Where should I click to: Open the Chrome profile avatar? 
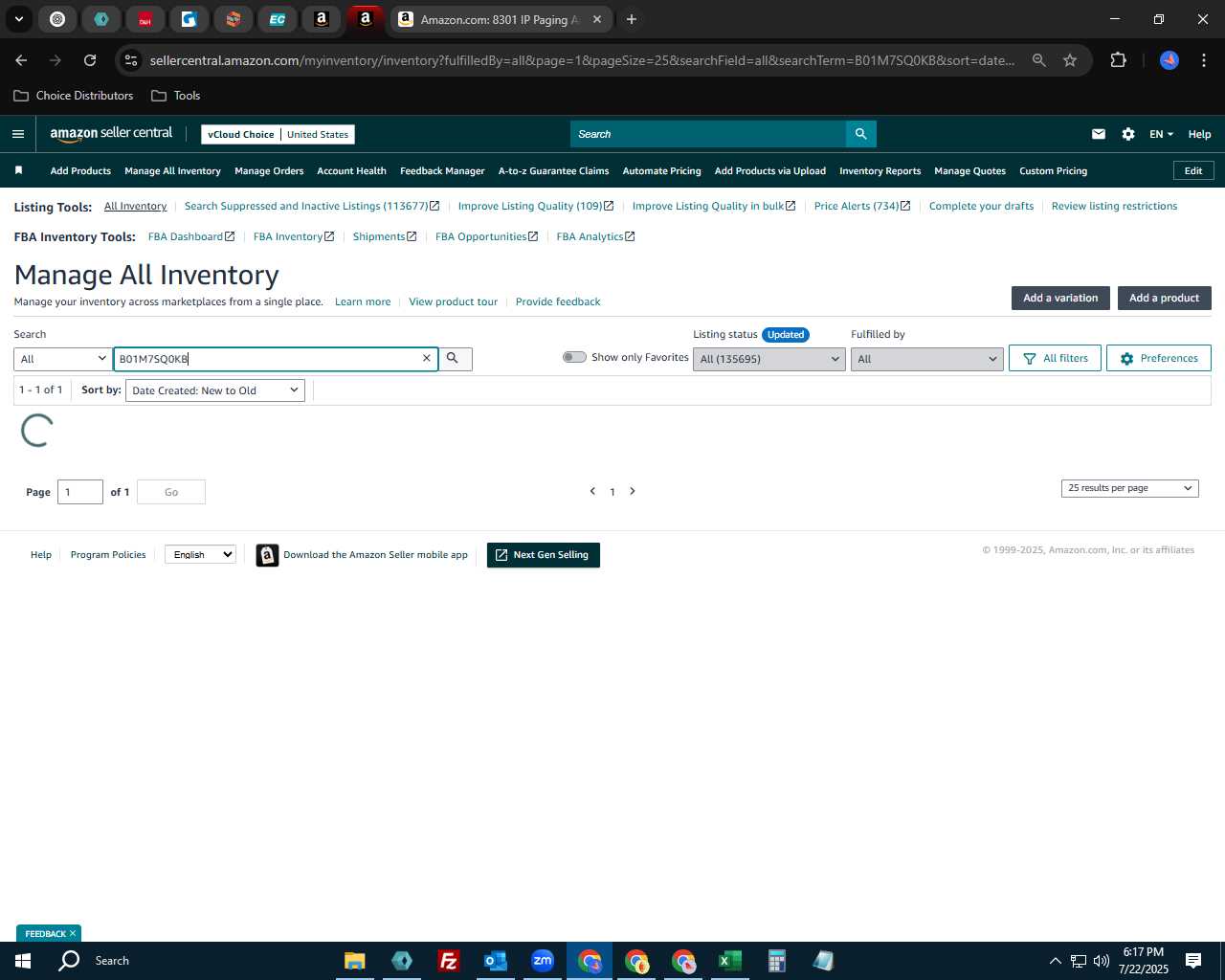(1169, 60)
